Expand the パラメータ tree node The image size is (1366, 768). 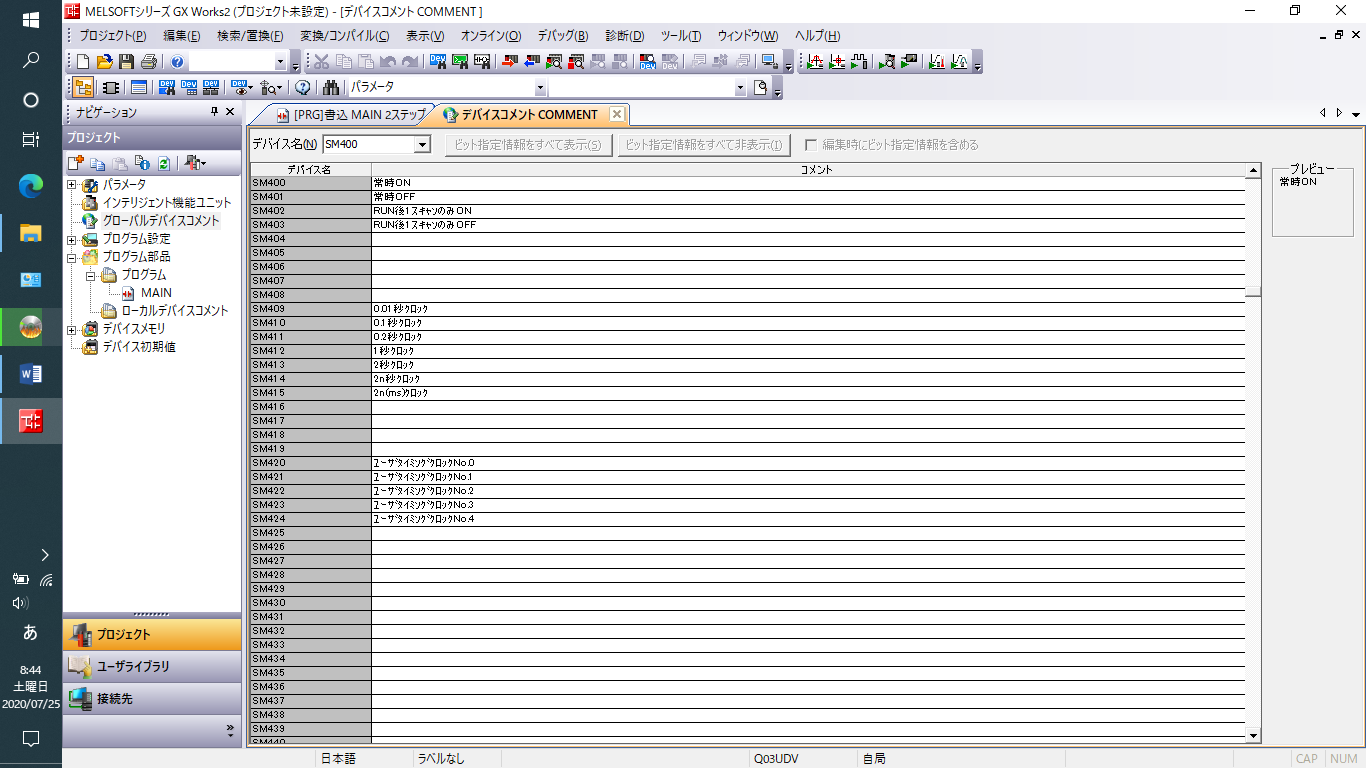coord(71,185)
